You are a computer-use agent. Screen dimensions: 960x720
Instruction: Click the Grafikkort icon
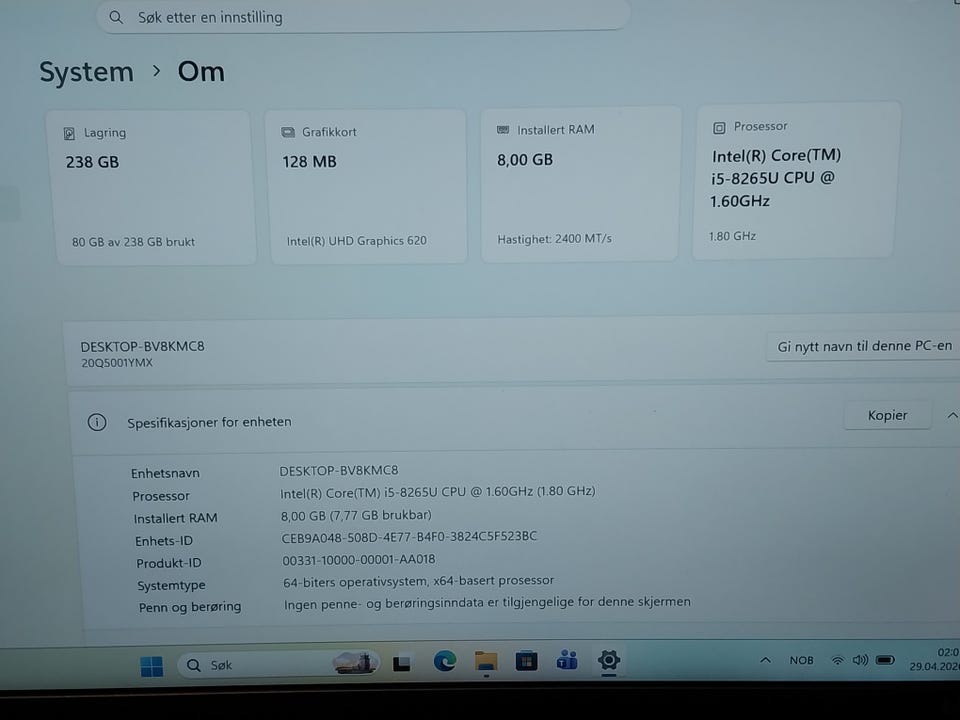pyautogui.click(x=288, y=132)
